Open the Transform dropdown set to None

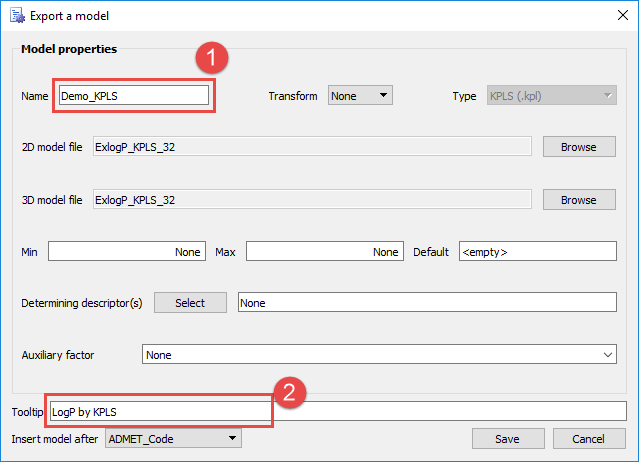360,95
